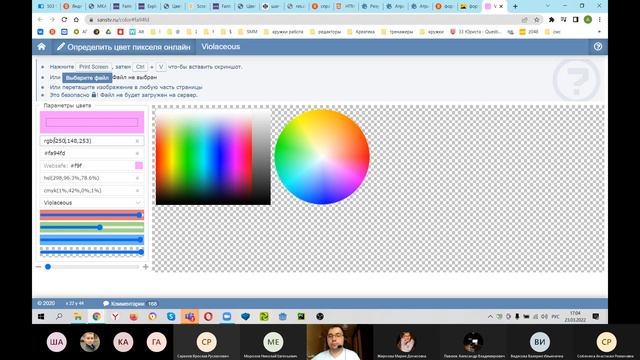Screen dimensions: 640x360
Task: Open the '2048' bookmark
Action: (529, 31)
